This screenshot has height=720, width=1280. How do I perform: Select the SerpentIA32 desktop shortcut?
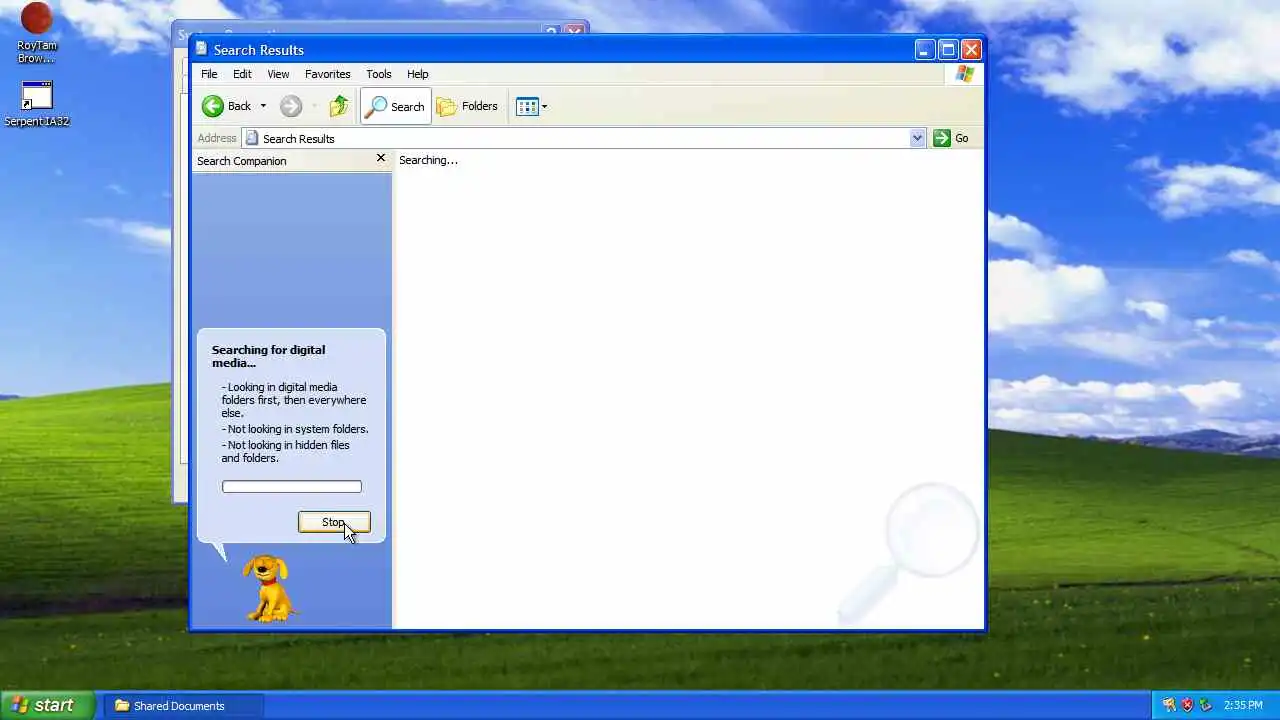[x=37, y=104]
